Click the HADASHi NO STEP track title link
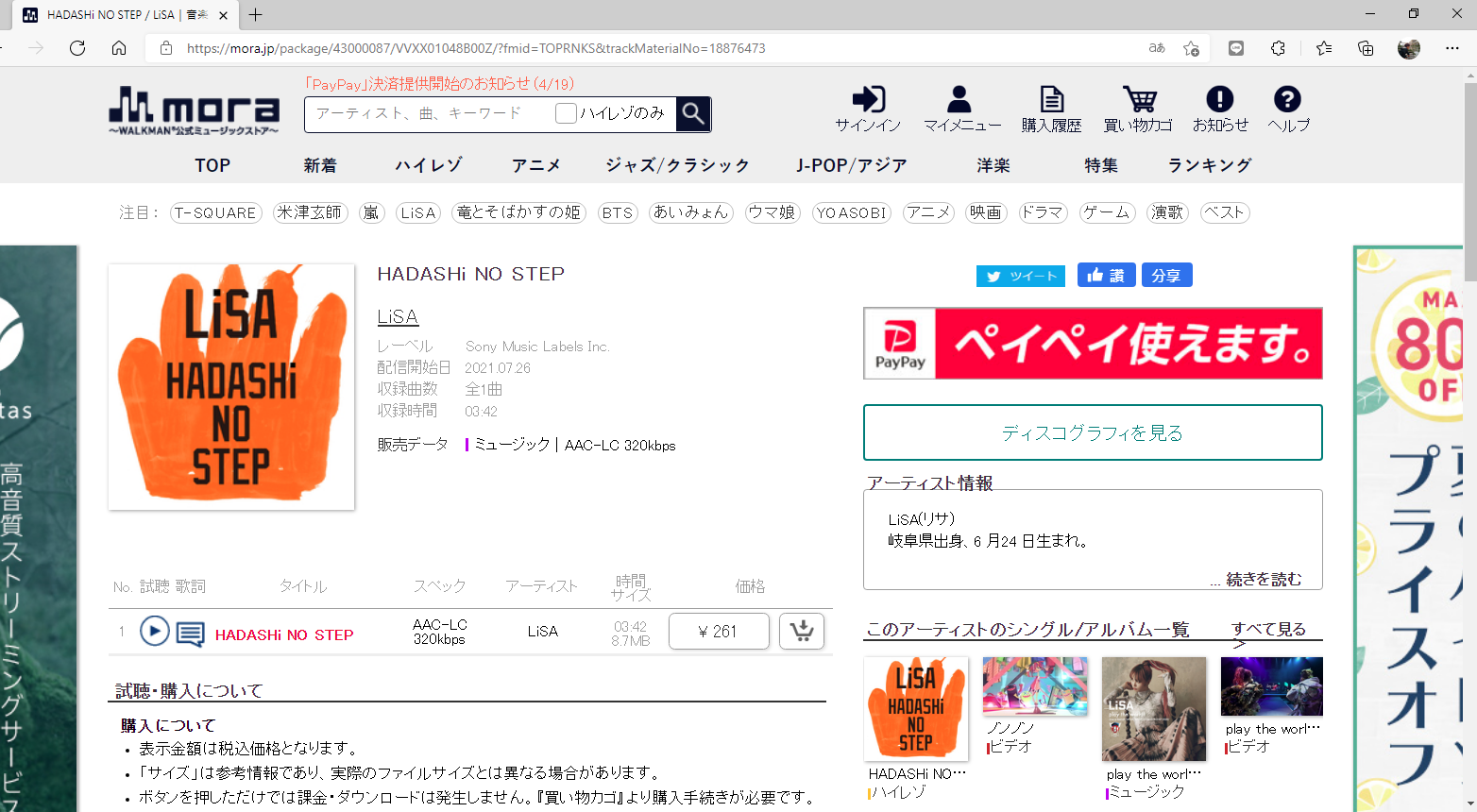 point(284,634)
